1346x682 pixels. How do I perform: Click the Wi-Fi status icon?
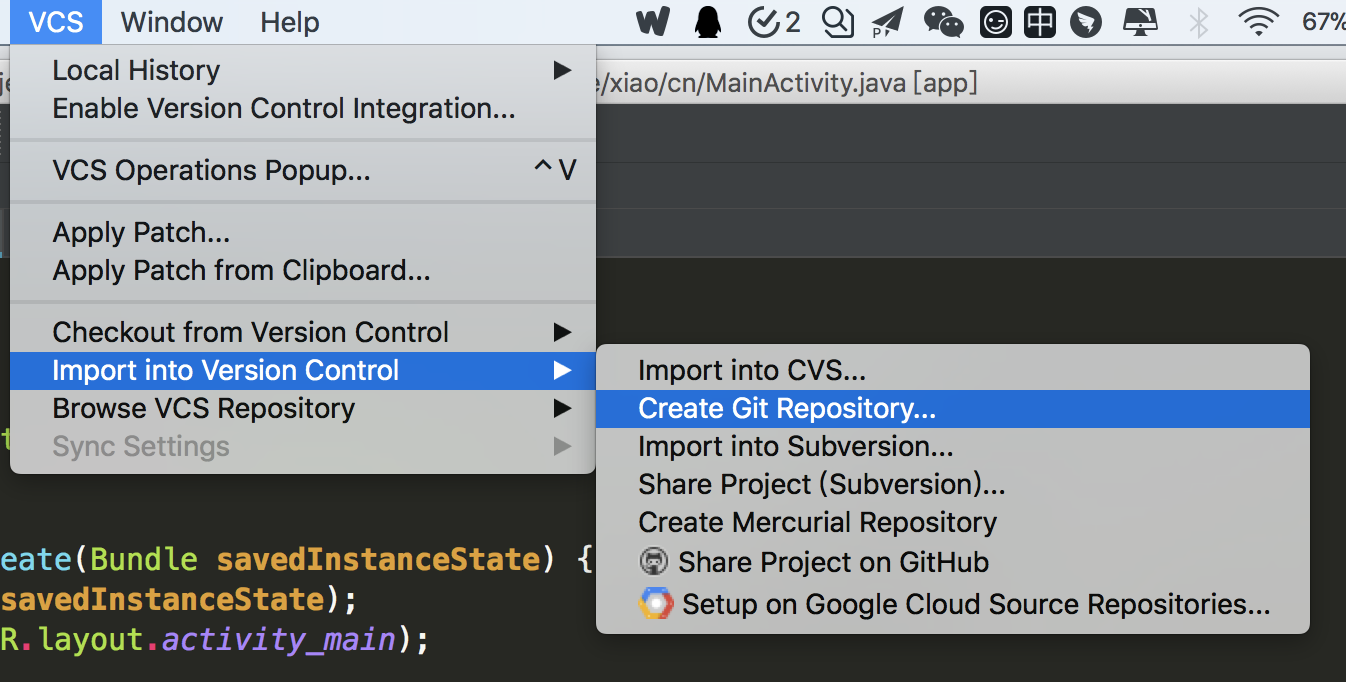(1257, 22)
